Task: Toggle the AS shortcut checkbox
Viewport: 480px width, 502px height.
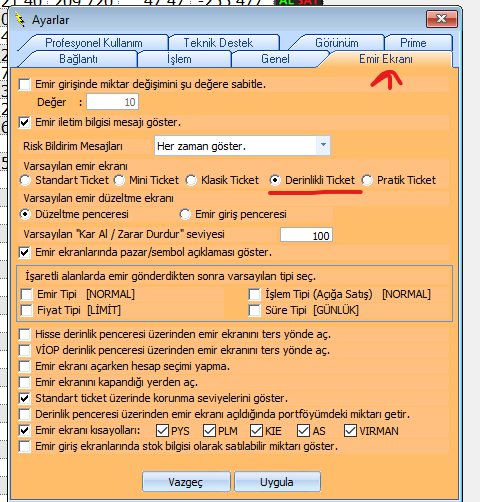Action: [x=304, y=431]
